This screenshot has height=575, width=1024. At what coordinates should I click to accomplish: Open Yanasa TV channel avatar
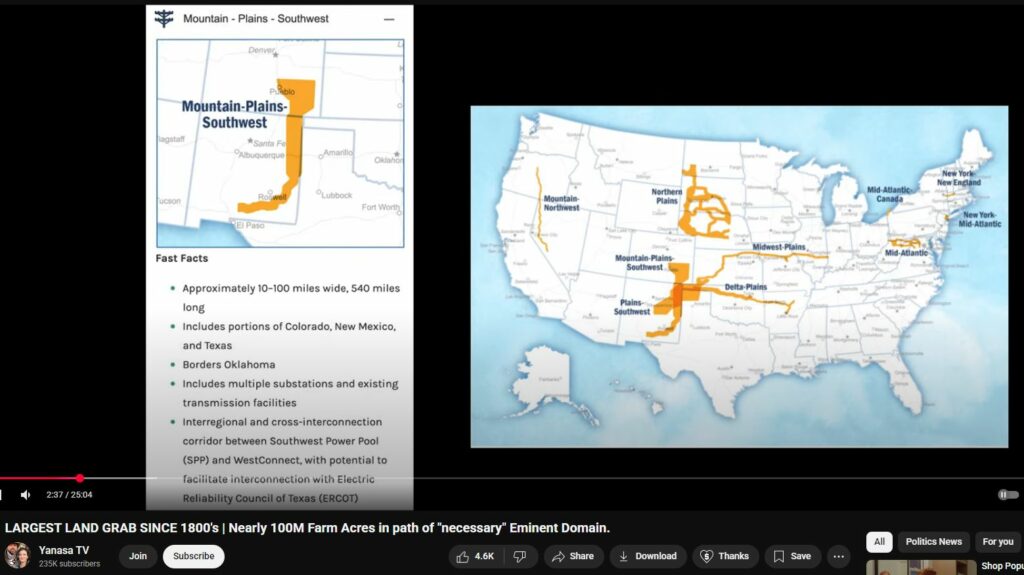coord(18,555)
